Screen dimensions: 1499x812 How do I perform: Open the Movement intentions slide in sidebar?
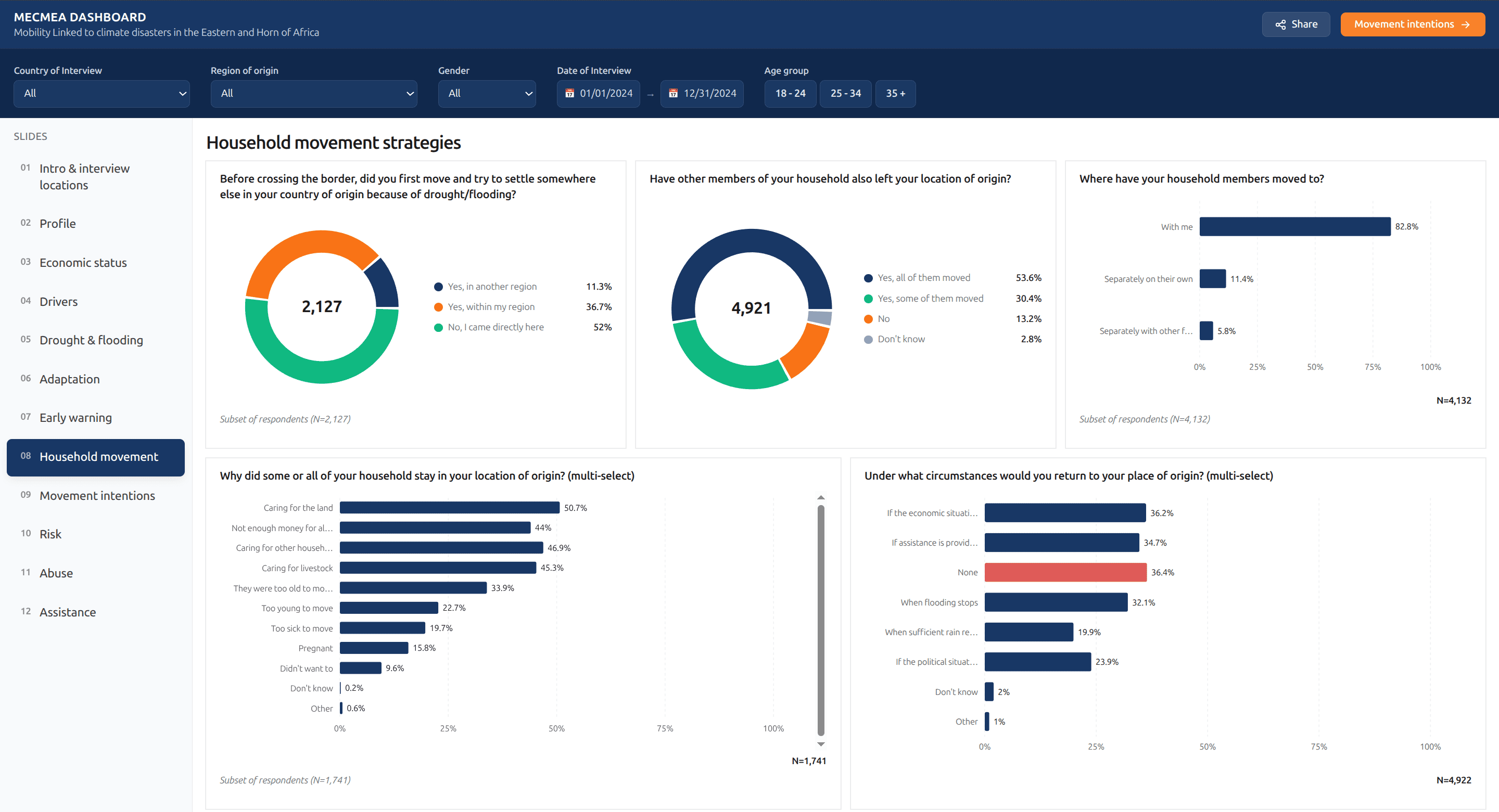(95, 496)
